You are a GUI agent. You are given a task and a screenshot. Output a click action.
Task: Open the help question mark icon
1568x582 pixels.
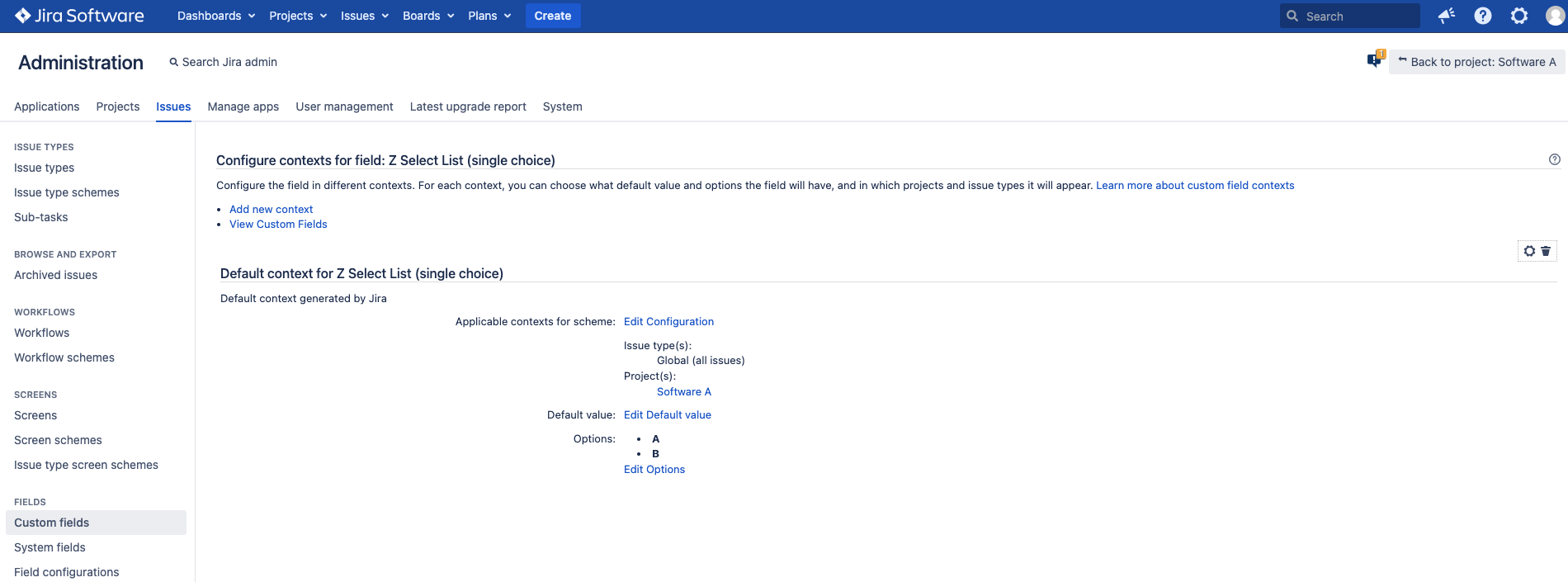point(1483,16)
